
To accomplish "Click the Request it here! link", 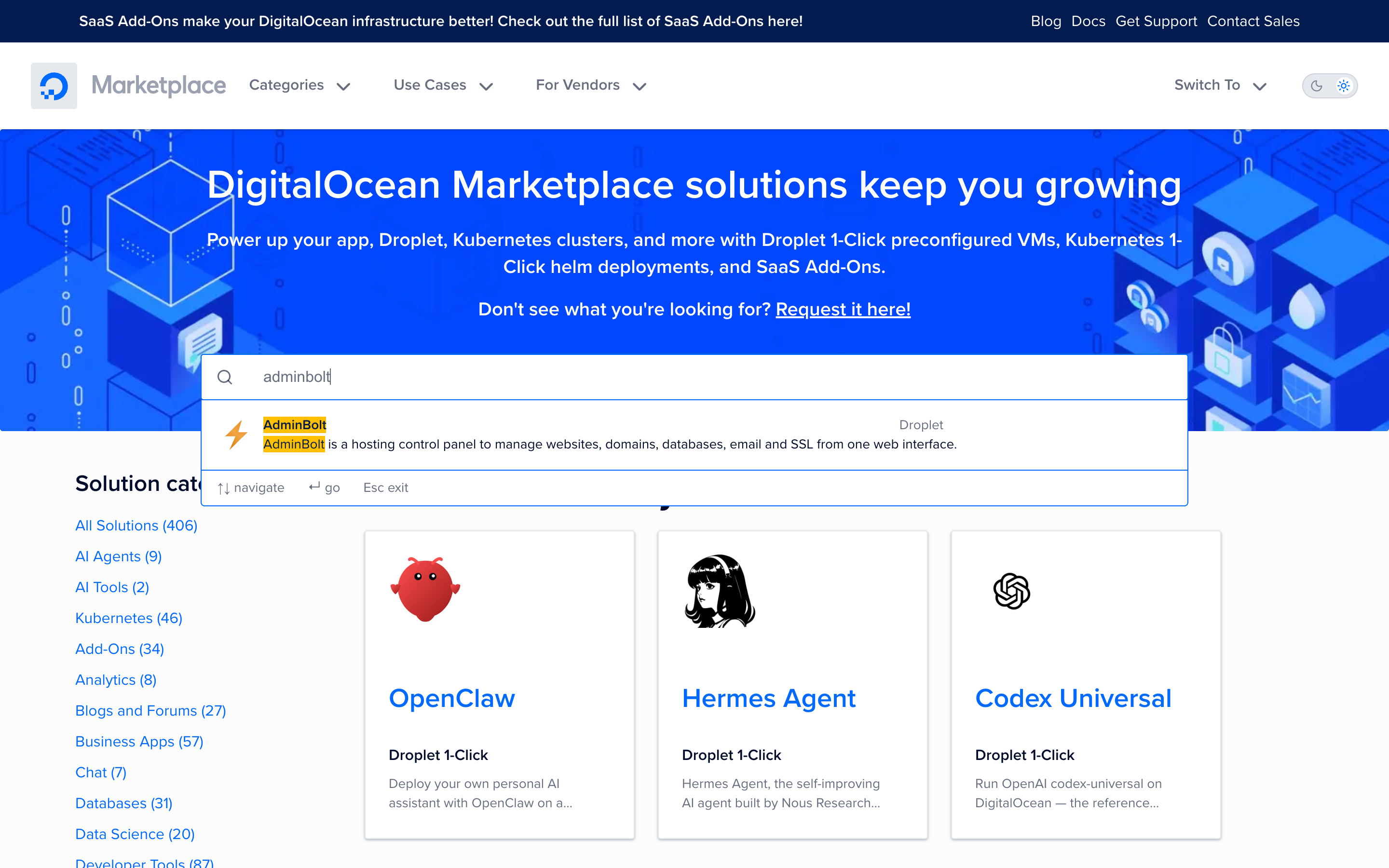I will coord(843,310).
